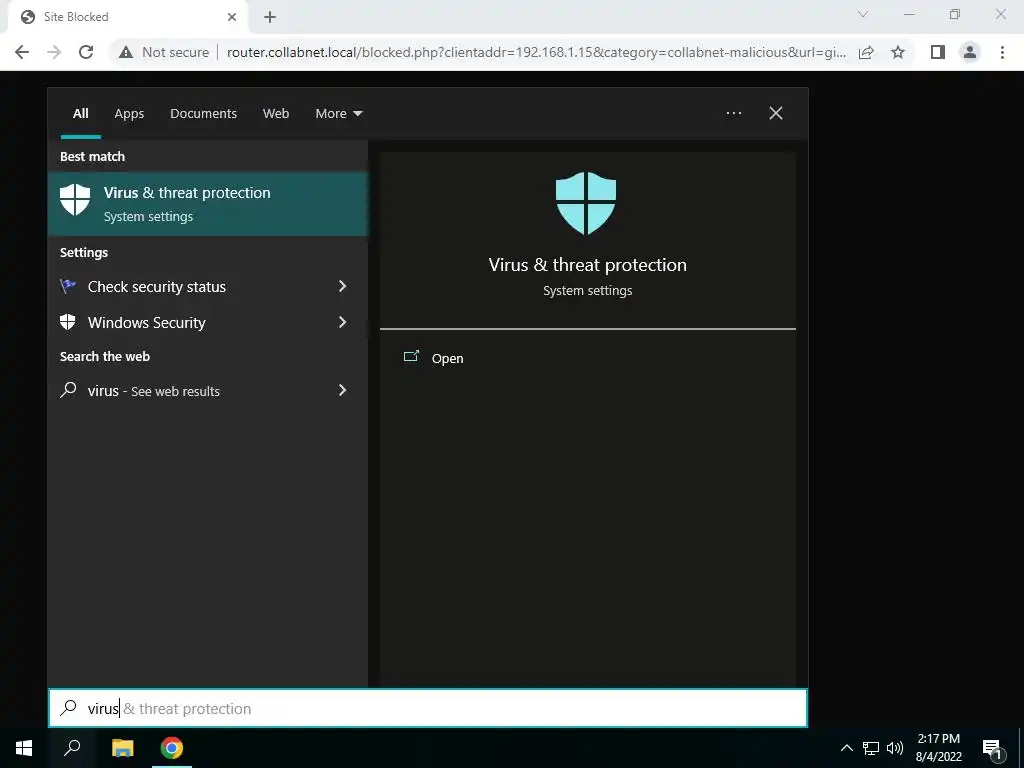Click the open-in-window icon beside Open
Viewport: 1024px width, 768px height.
click(411, 357)
